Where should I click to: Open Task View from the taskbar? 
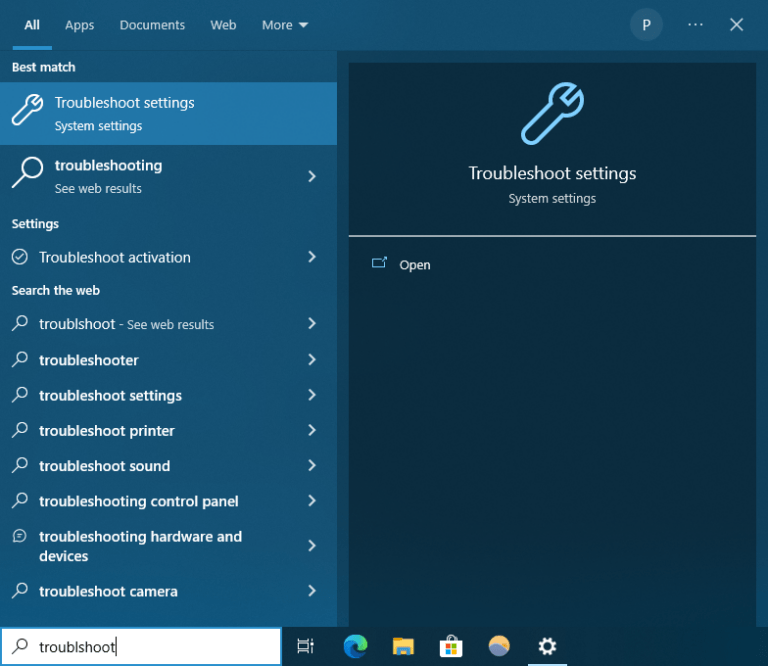click(x=306, y=646)
